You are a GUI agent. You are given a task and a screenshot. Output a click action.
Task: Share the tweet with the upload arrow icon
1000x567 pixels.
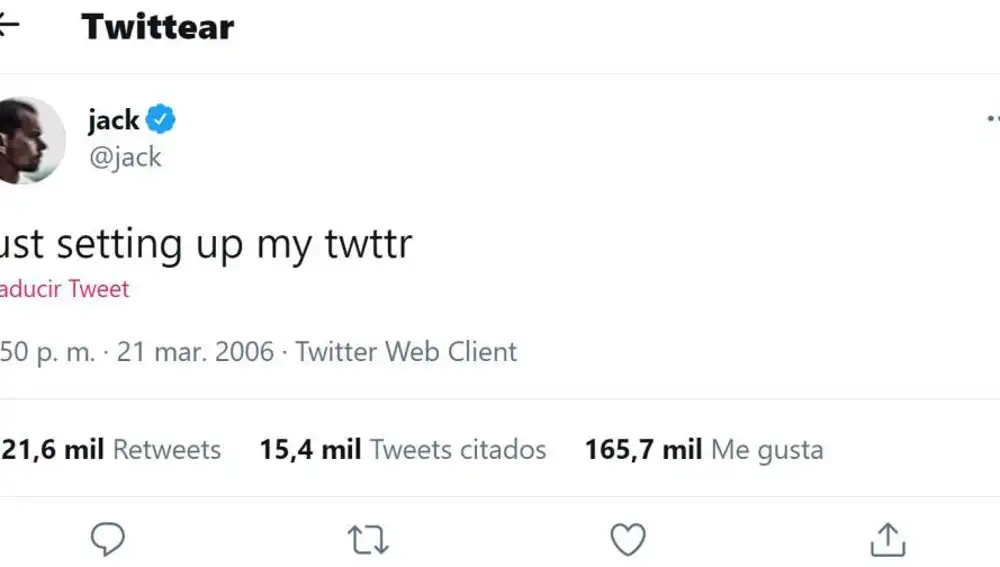click(x=887, y=540)
